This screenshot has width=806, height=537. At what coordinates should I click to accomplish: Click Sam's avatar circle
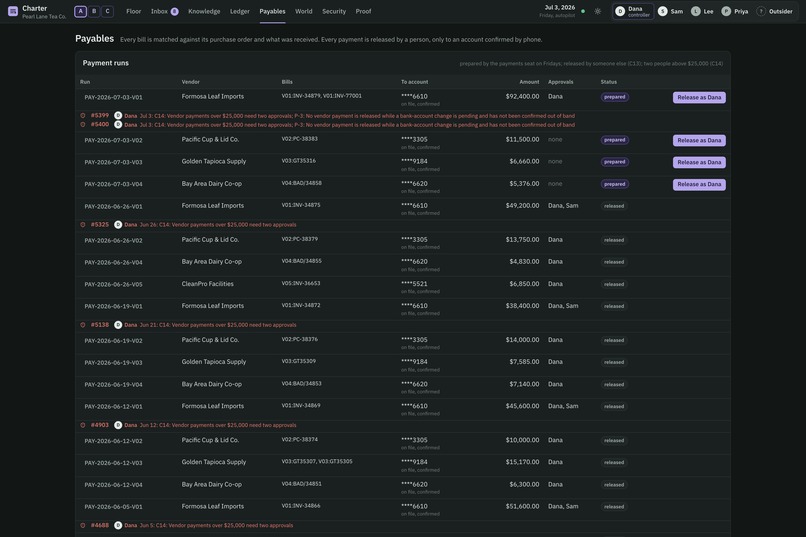663,11
